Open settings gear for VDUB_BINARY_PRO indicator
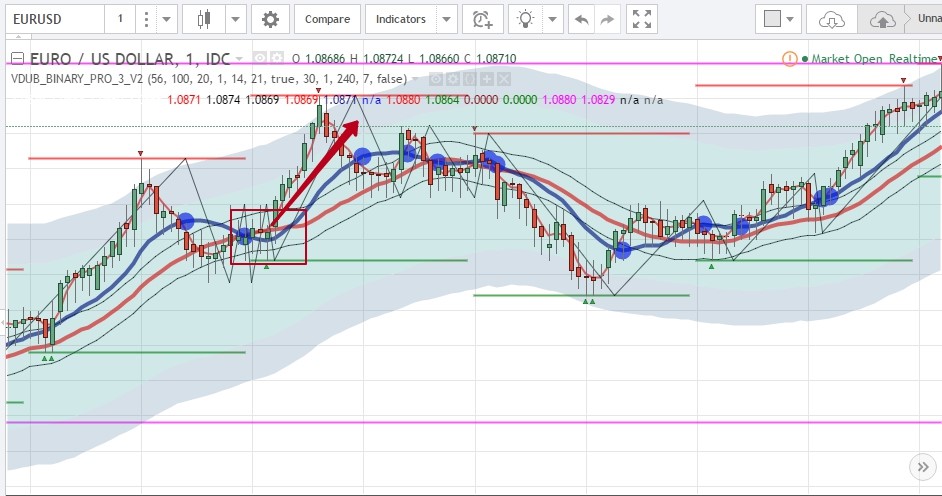Viewport: 942px width, 496px height. 453,79
